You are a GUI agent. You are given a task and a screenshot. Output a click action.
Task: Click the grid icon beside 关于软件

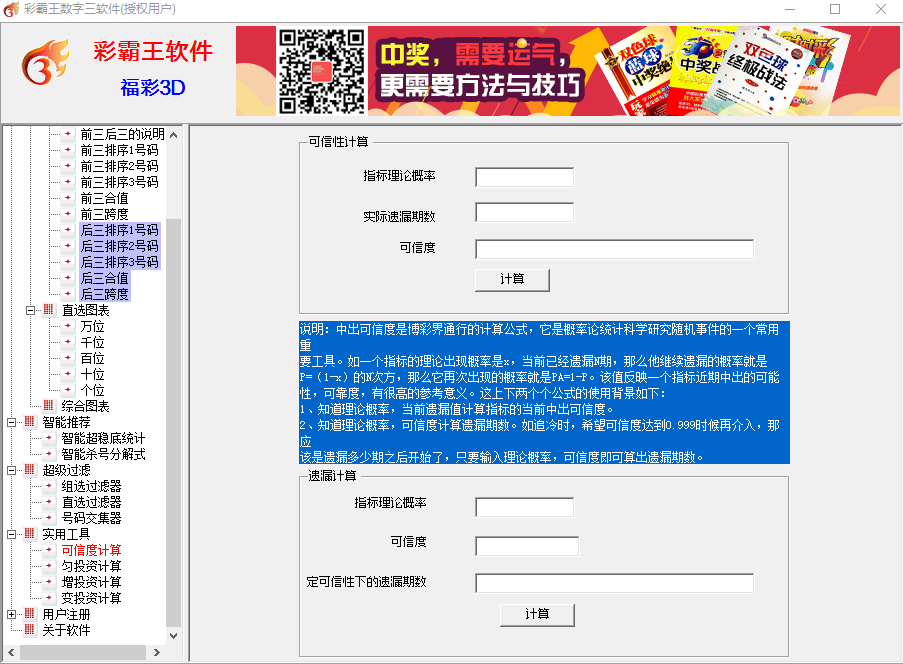(x=29, y=630)
